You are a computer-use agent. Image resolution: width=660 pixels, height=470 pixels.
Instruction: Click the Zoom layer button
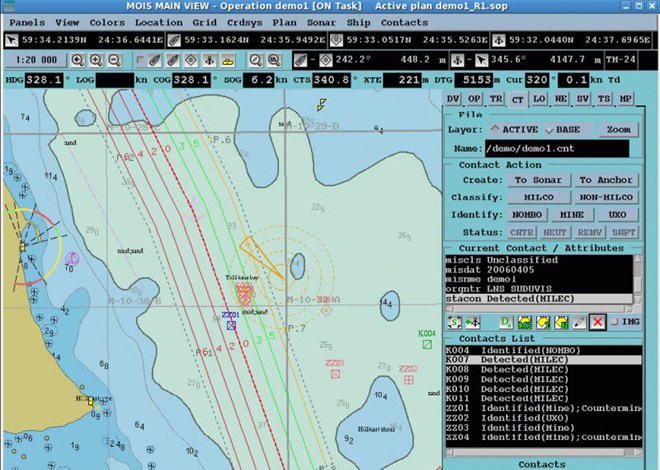(618, 130)
